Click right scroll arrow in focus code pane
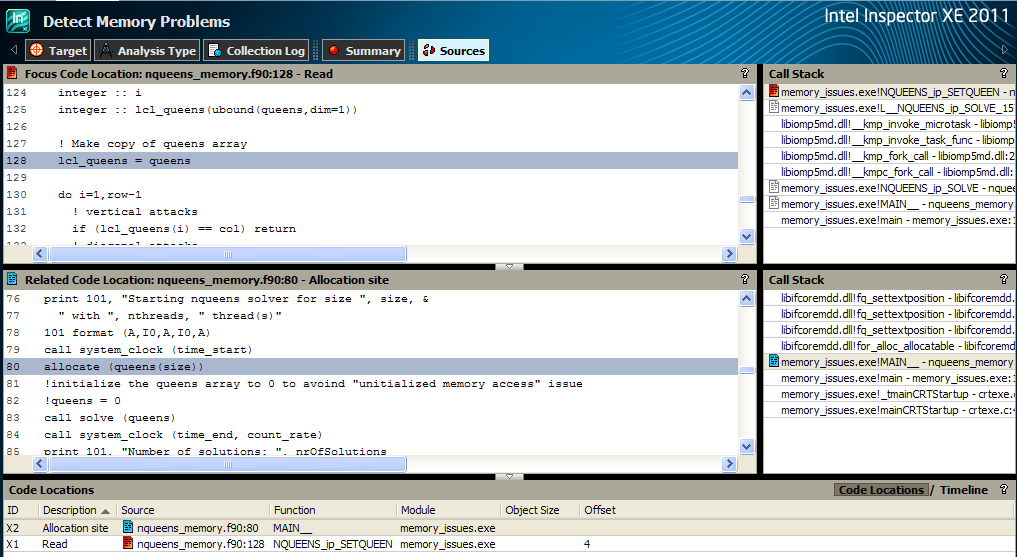 click(730, 254)
